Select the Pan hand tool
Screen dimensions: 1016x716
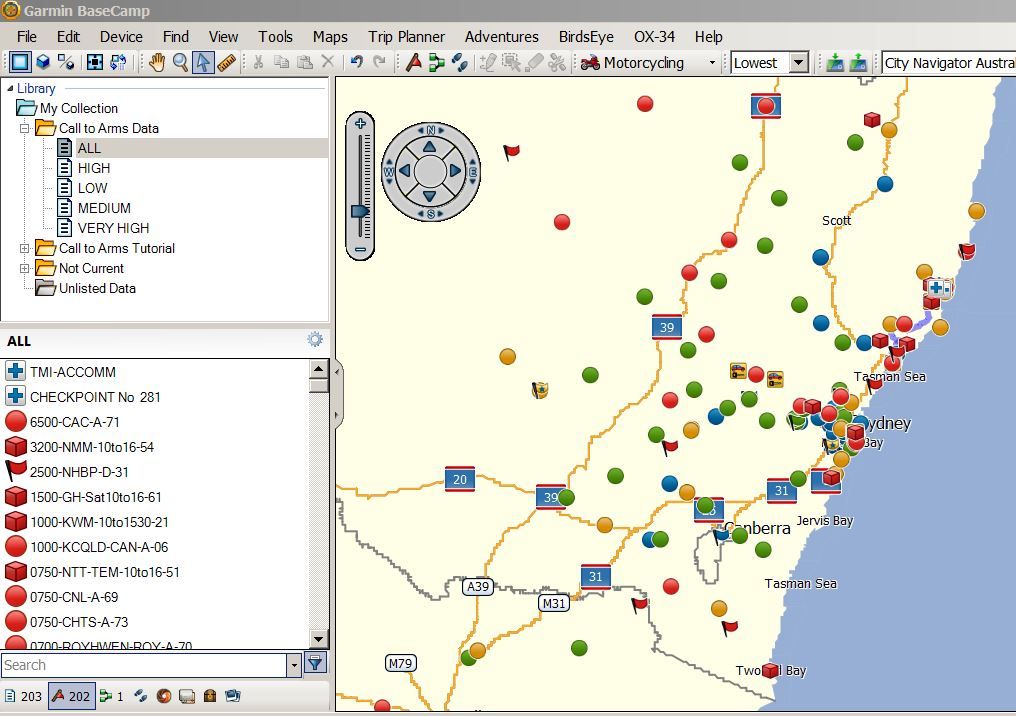click(157, 62)
